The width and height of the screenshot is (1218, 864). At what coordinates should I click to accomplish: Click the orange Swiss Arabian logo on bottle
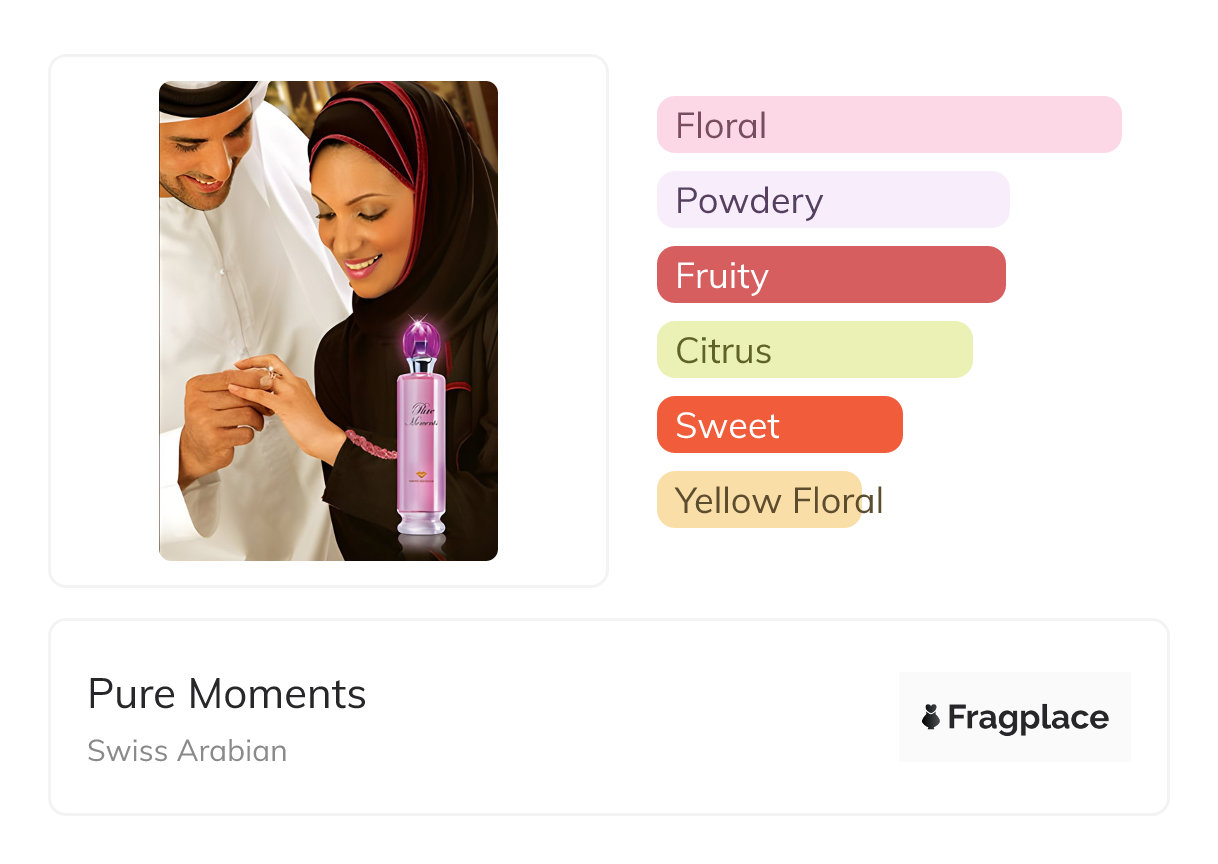pyautogui.click(x=420, y=476)
